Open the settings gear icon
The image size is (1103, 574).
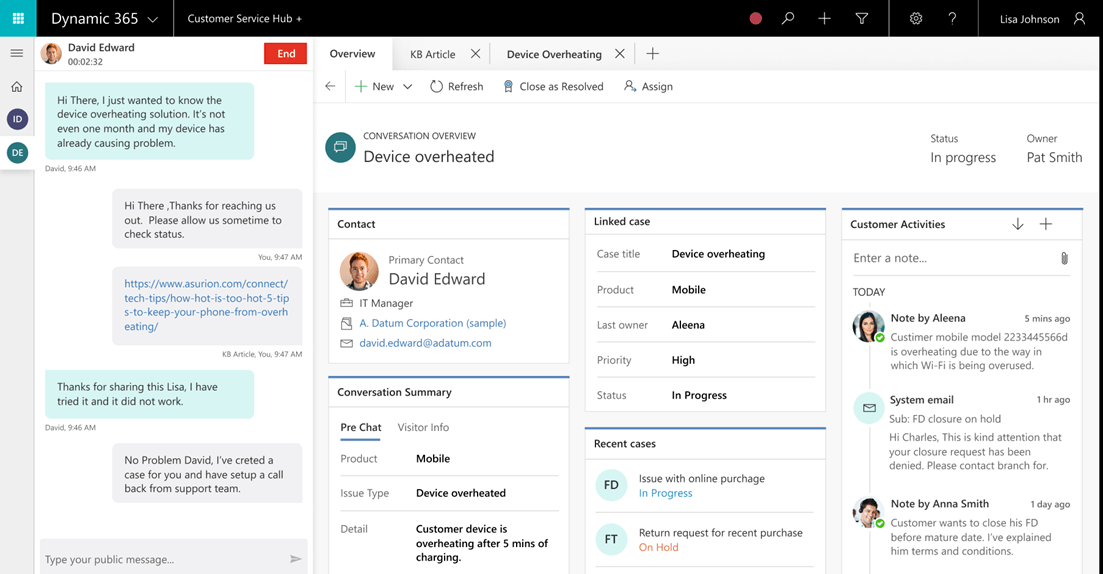tap(916, 19)
